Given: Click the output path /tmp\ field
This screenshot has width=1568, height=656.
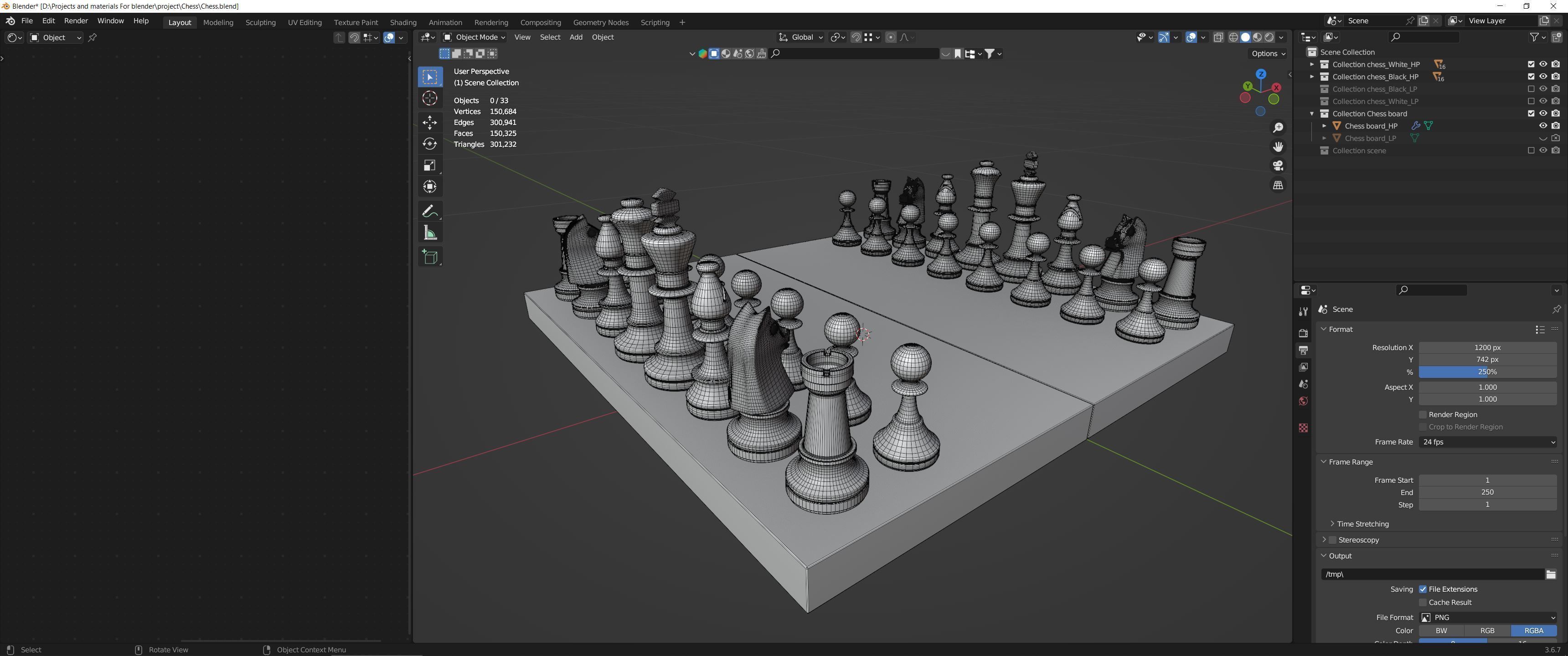Looking at the screenshot, I should pyautogui.click(x=1432, y=574).
